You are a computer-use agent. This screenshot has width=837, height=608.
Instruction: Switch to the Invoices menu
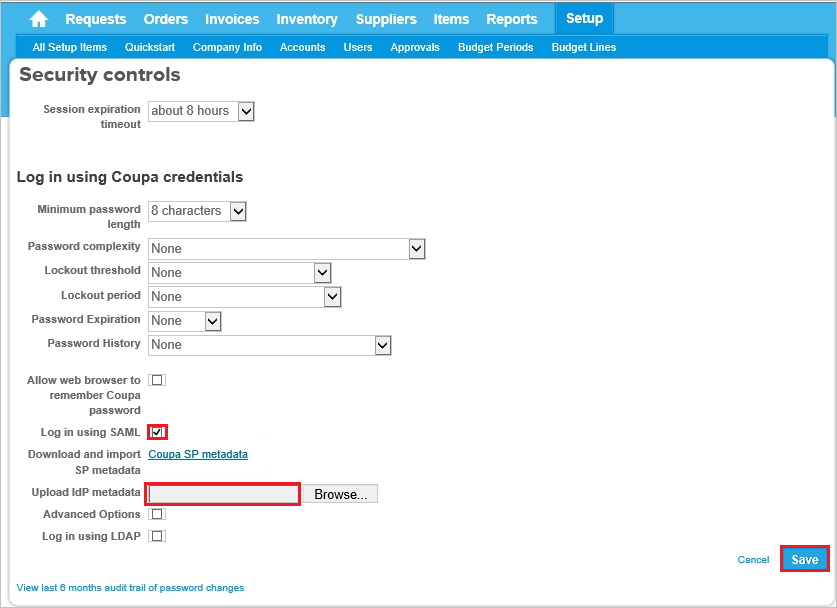(x=231, y=18)
